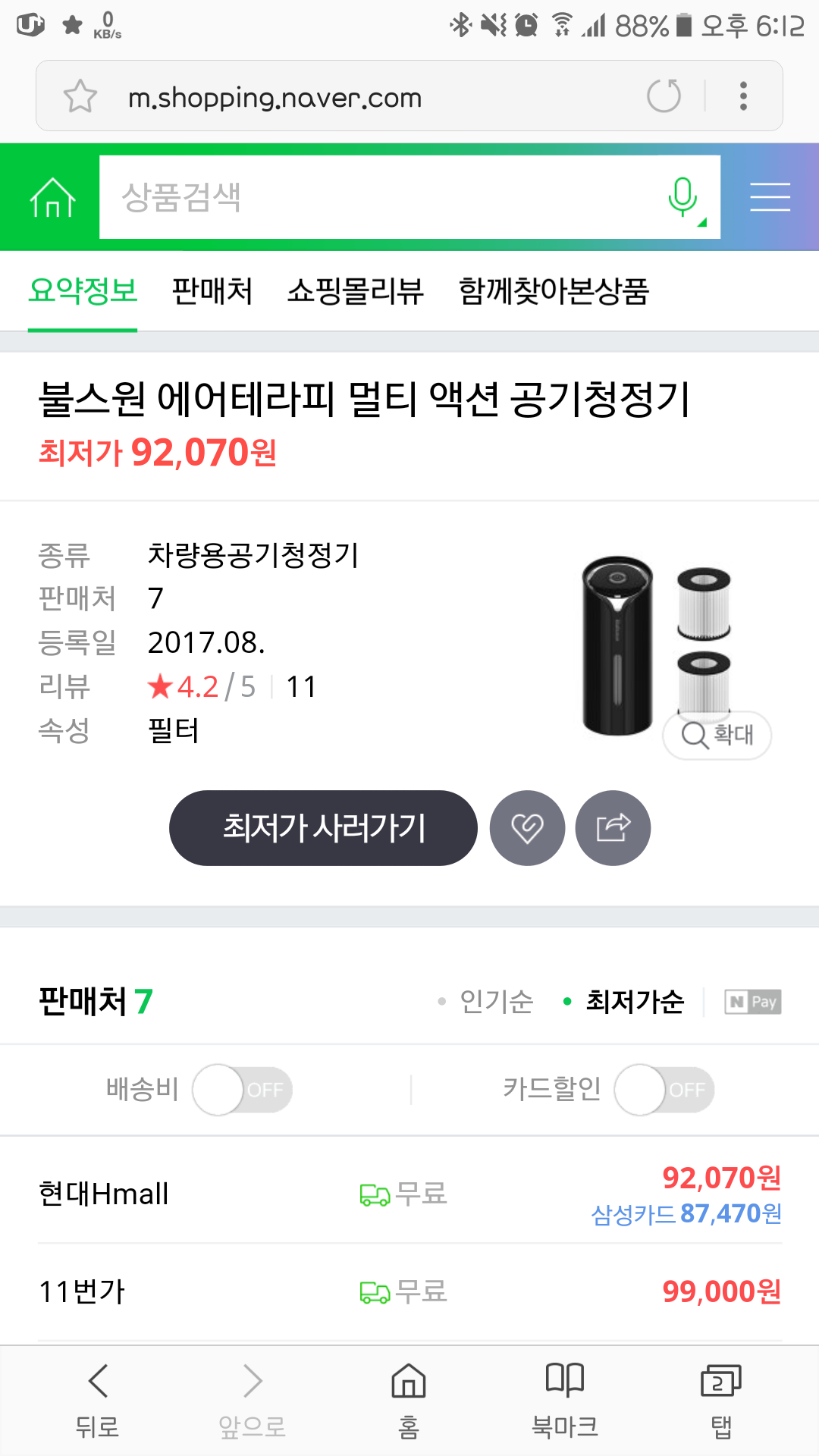
Task: Tap the heart wishlist icon button
Action: tap(527, 828)
